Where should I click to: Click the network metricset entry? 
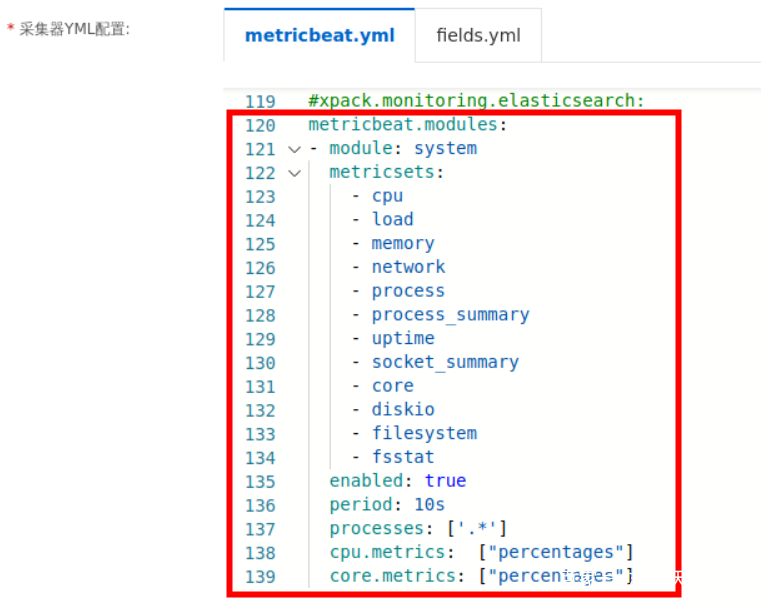[408, 267]
